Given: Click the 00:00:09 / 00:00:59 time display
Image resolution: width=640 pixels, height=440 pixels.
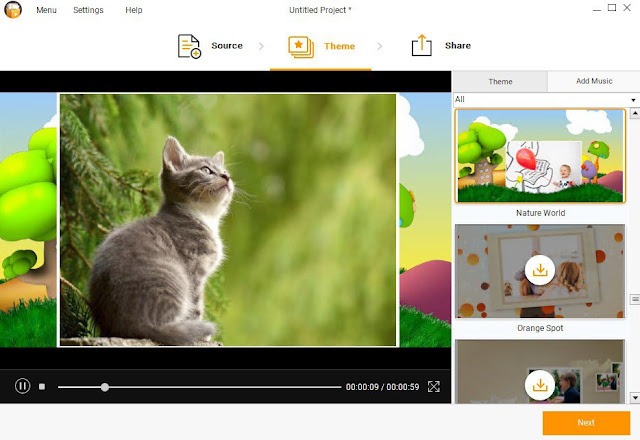Looking at the screenshot, I should pos(382,387).
